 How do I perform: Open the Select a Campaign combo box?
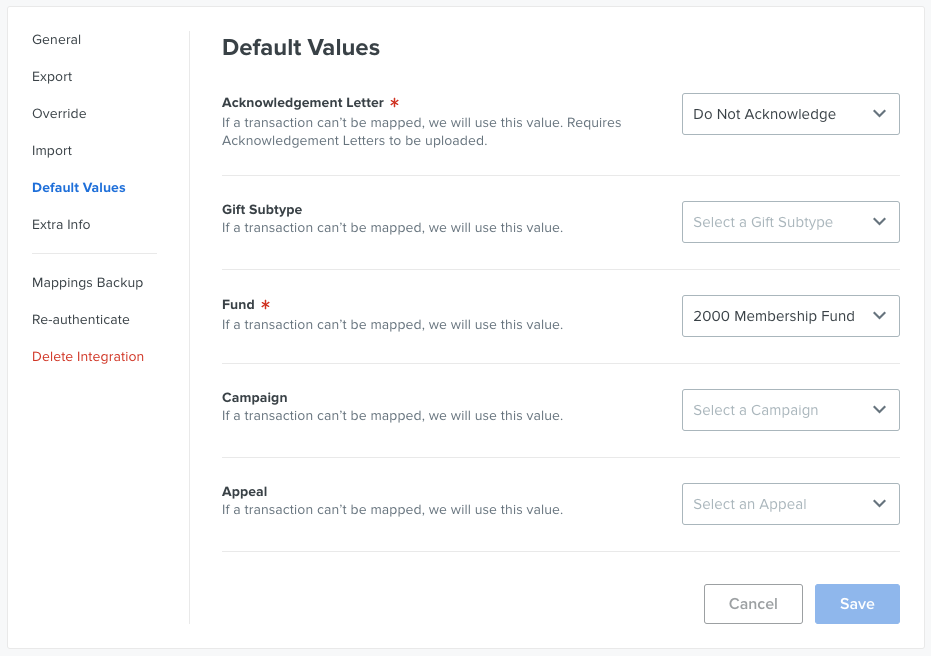pos(790,410)
